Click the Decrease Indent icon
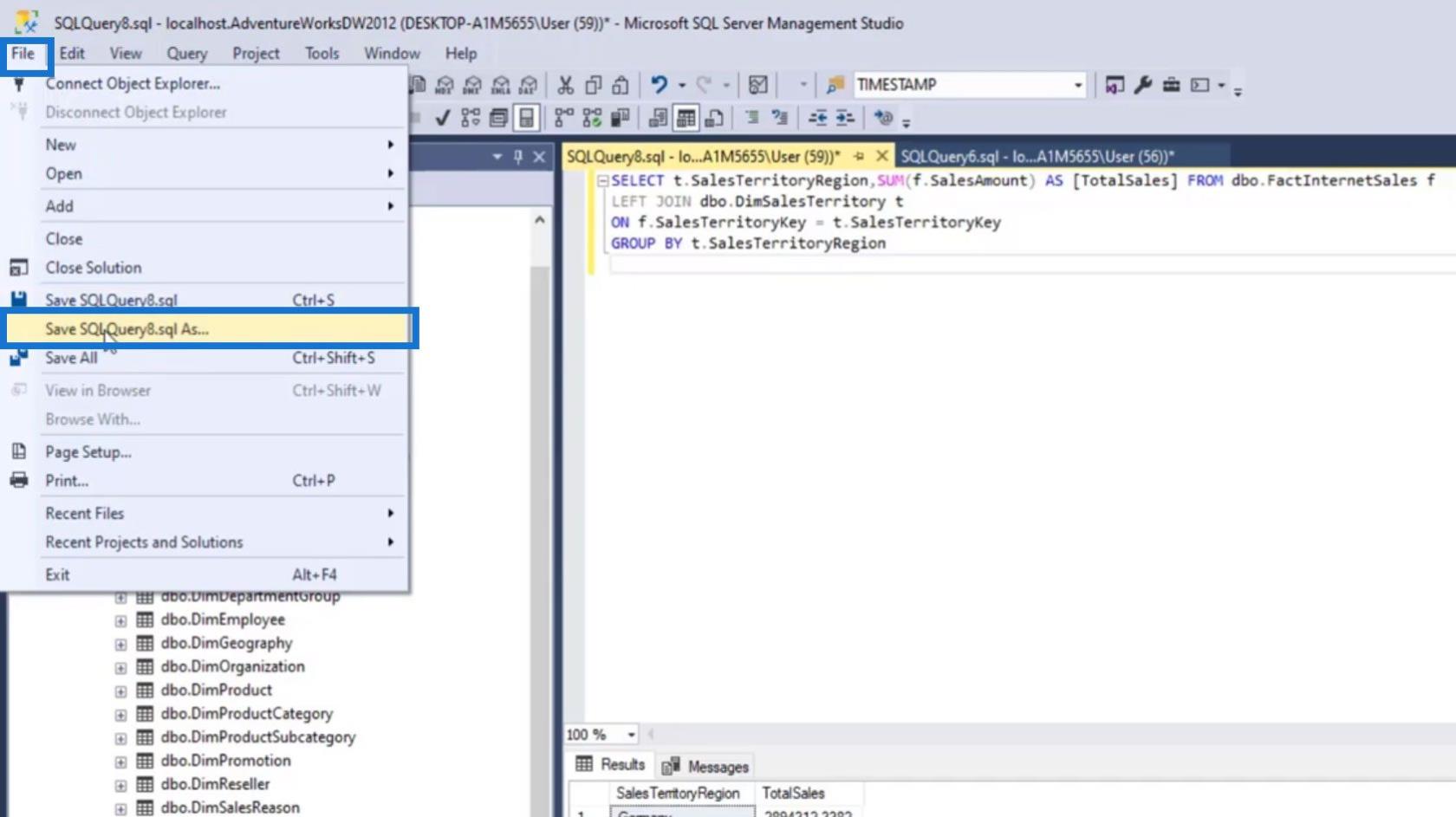1456x817 pixels. [817, 118]
